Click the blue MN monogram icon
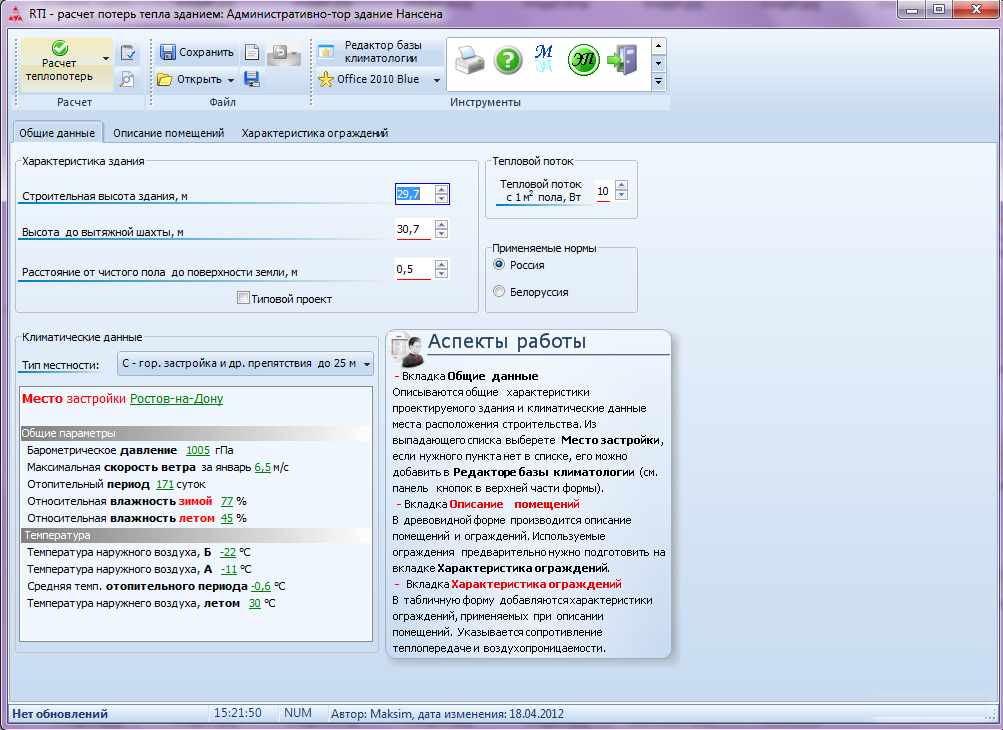1003x730 pixels. click(544, 60)
